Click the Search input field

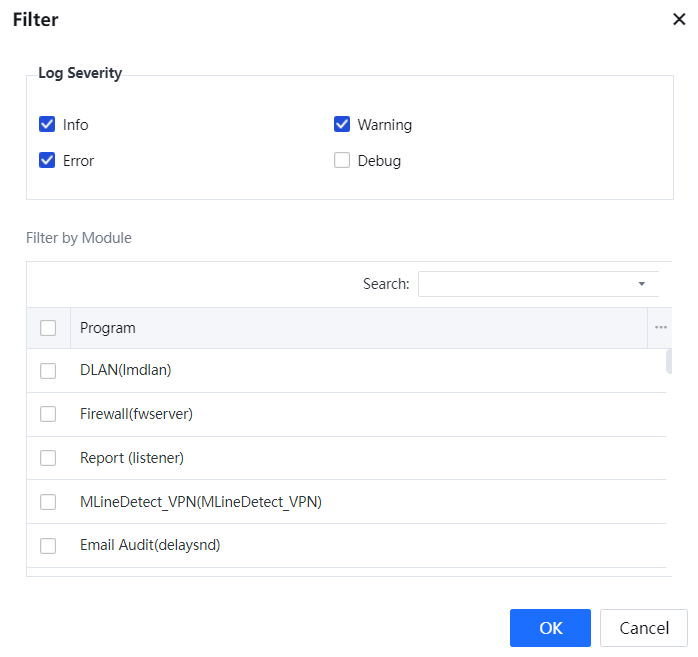click(x=525, y=284)
